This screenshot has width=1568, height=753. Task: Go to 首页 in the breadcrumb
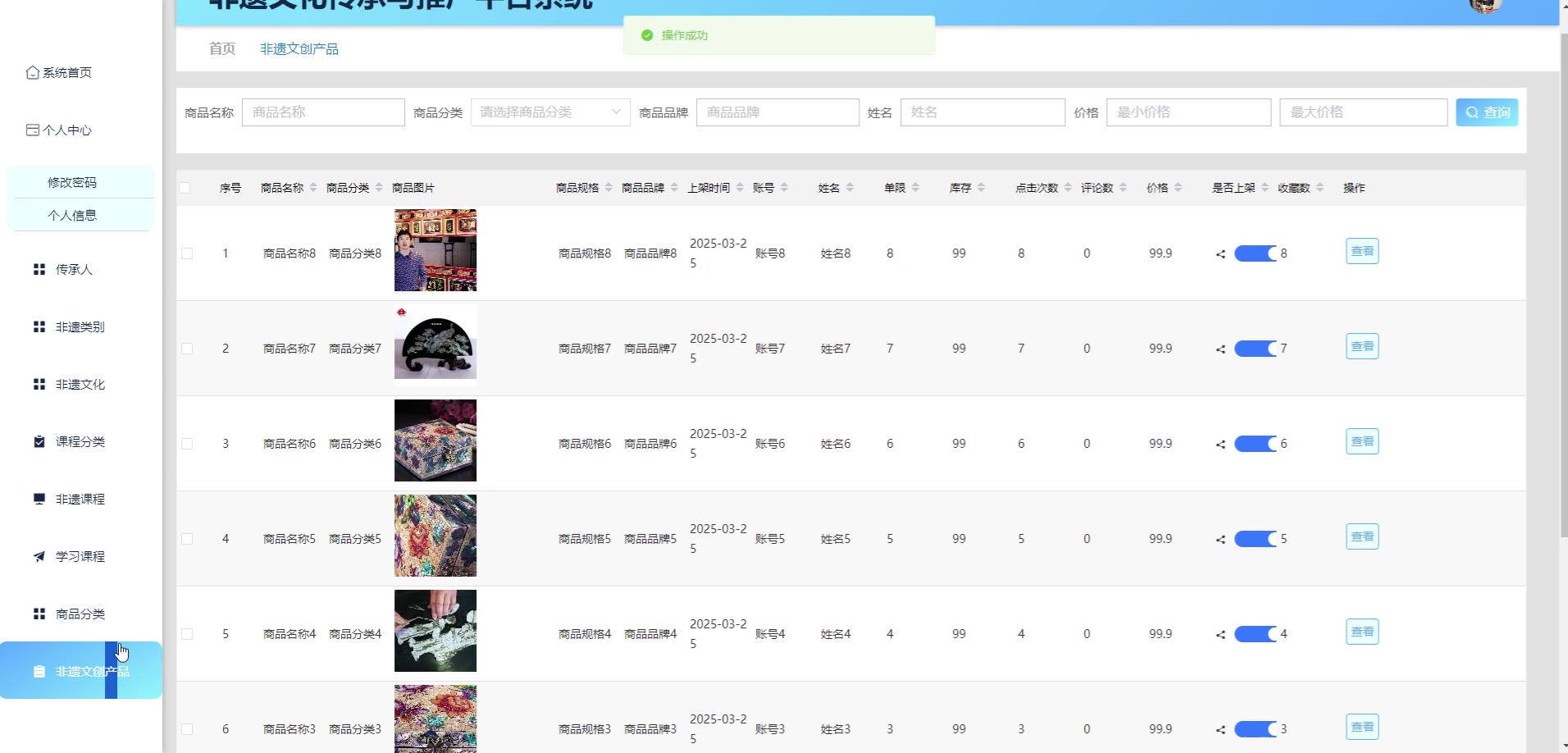pos(222,48)
